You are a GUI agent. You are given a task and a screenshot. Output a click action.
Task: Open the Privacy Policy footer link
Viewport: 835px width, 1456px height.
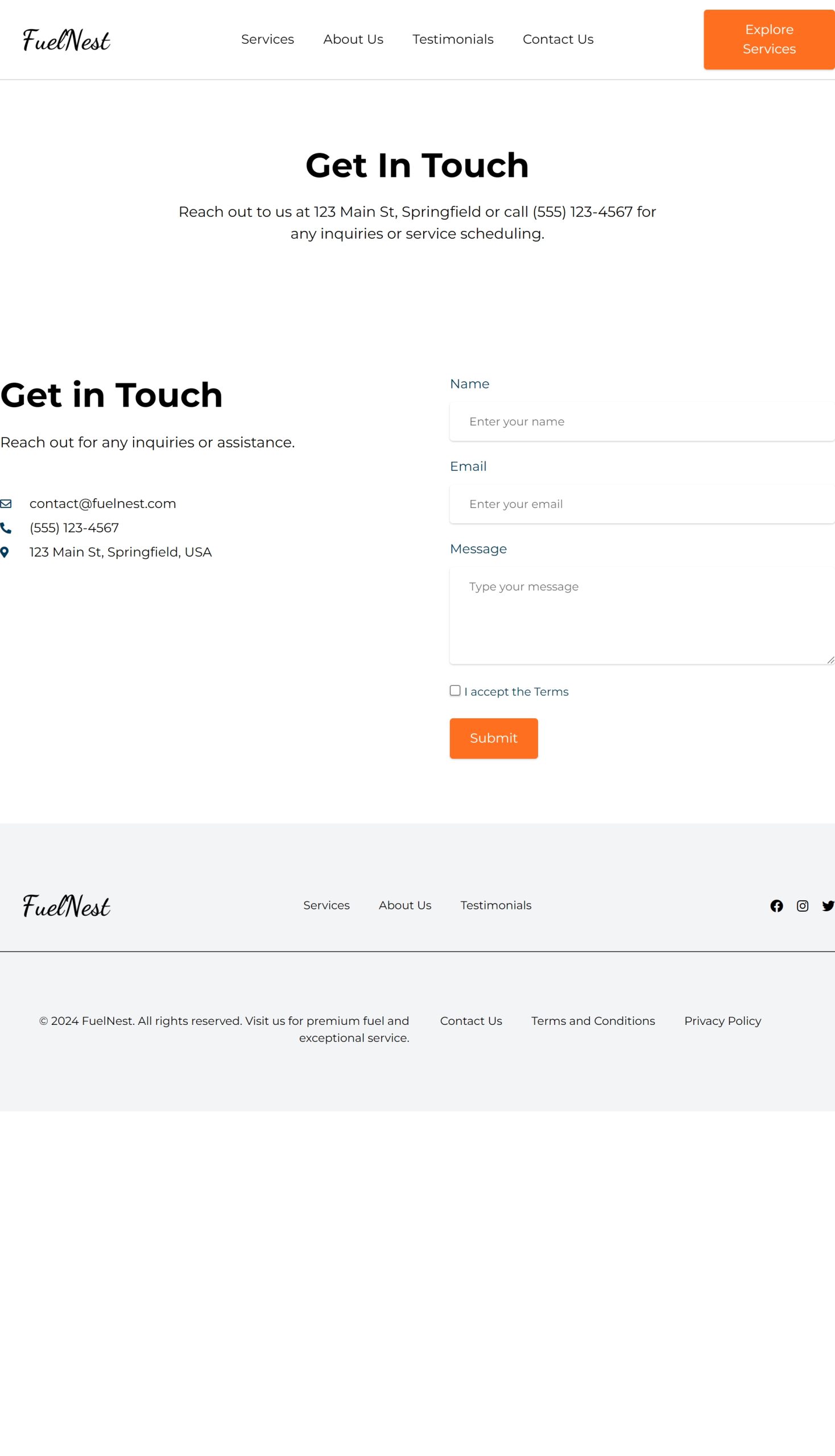click(722, 1021)
